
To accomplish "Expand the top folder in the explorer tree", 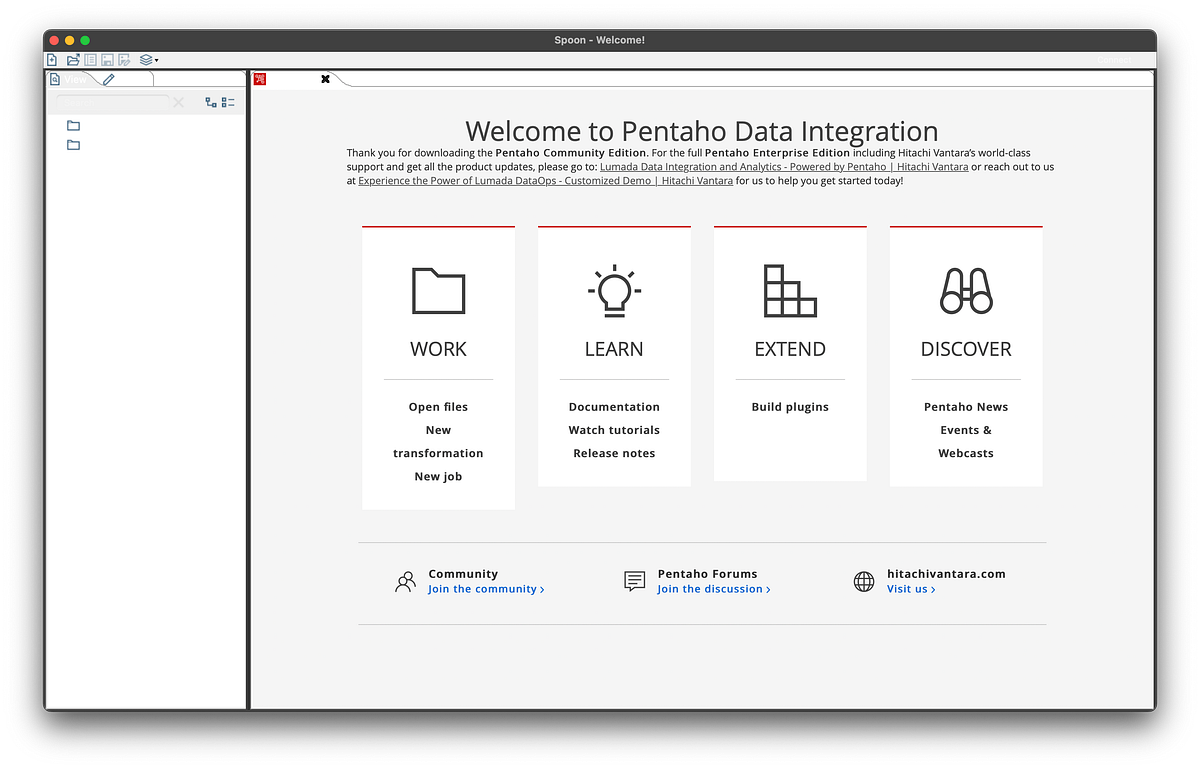I will (x=72, y=125).
